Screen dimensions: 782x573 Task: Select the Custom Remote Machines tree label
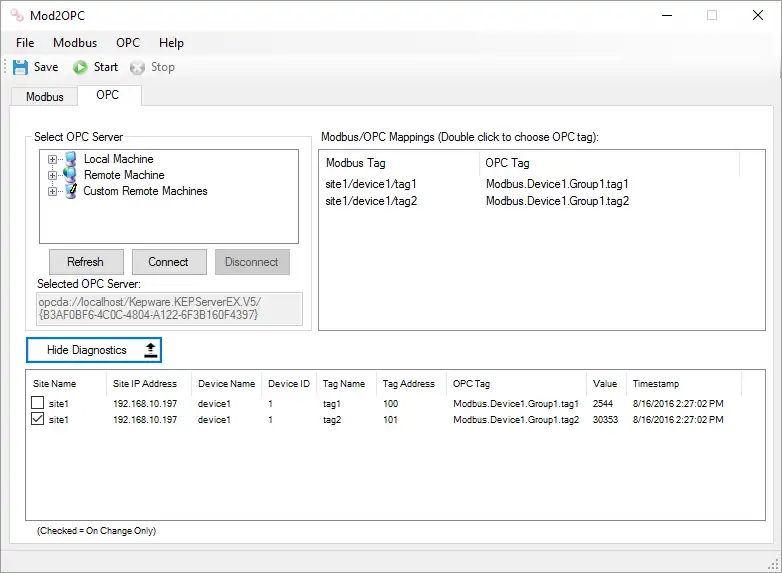click(x=145, y=191)
